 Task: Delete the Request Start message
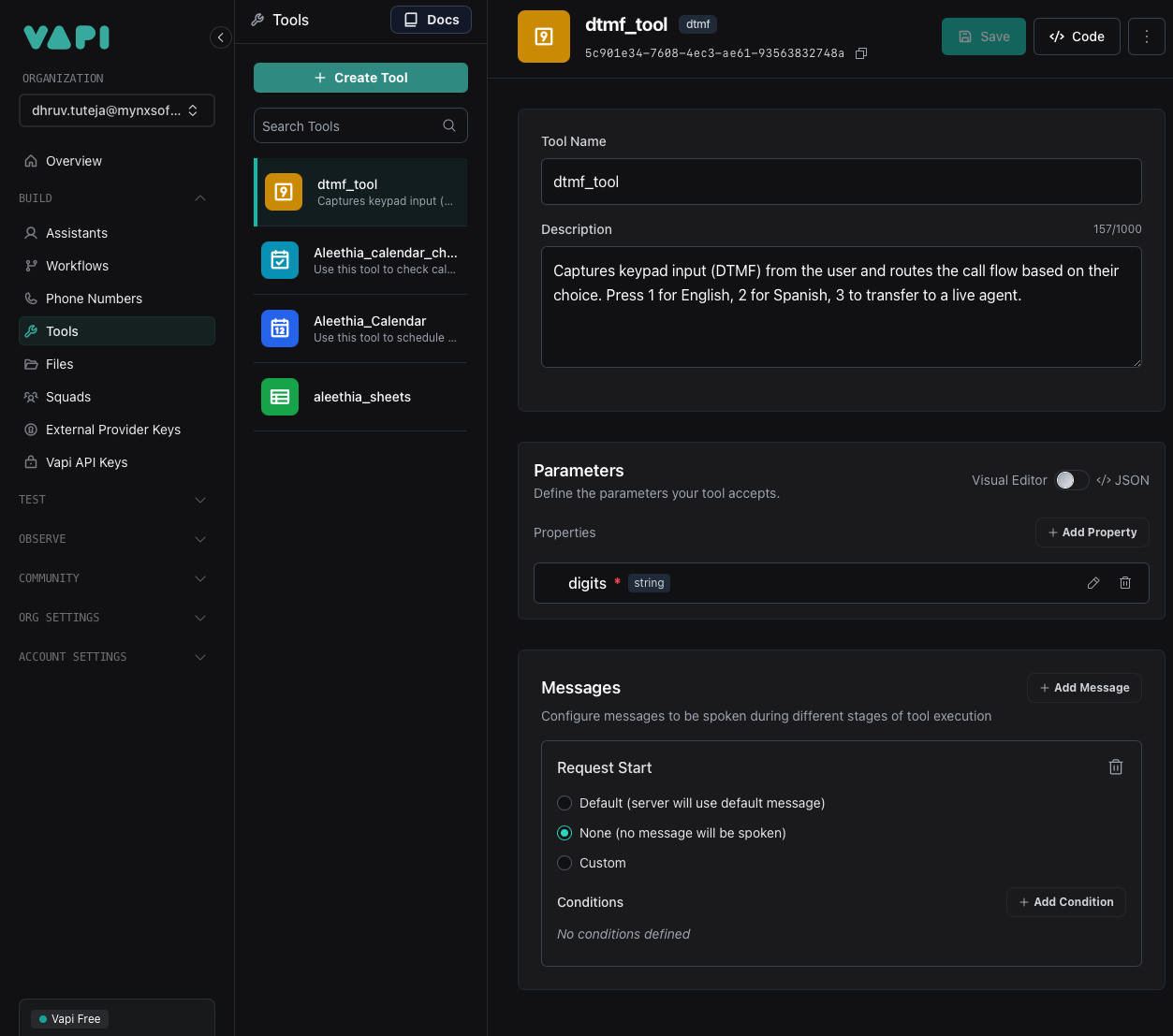(1116, 767)
